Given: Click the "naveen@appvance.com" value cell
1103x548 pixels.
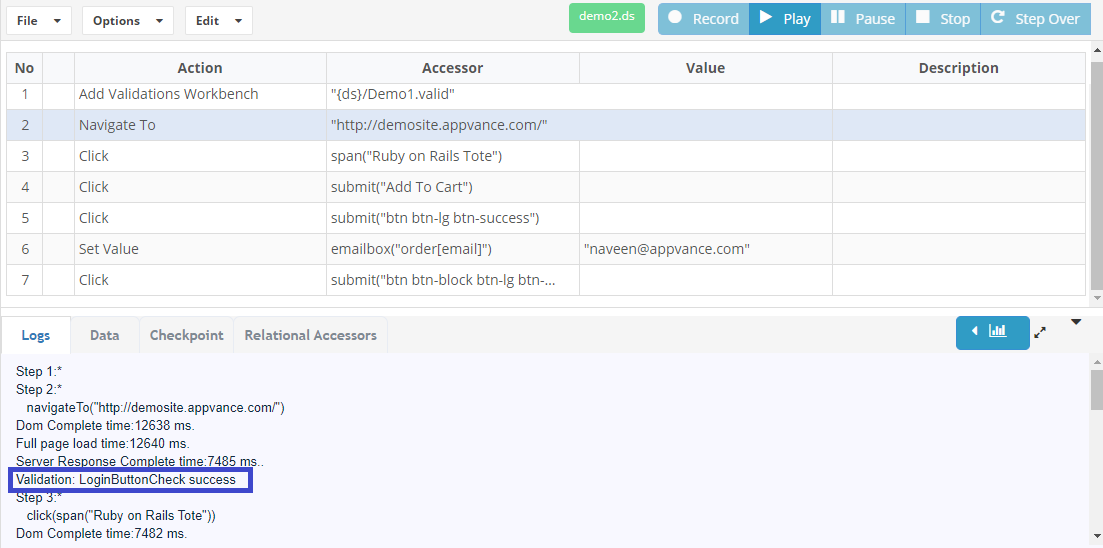Looking at the screenshot, I should pyautogui.click(x=706, y=249).
